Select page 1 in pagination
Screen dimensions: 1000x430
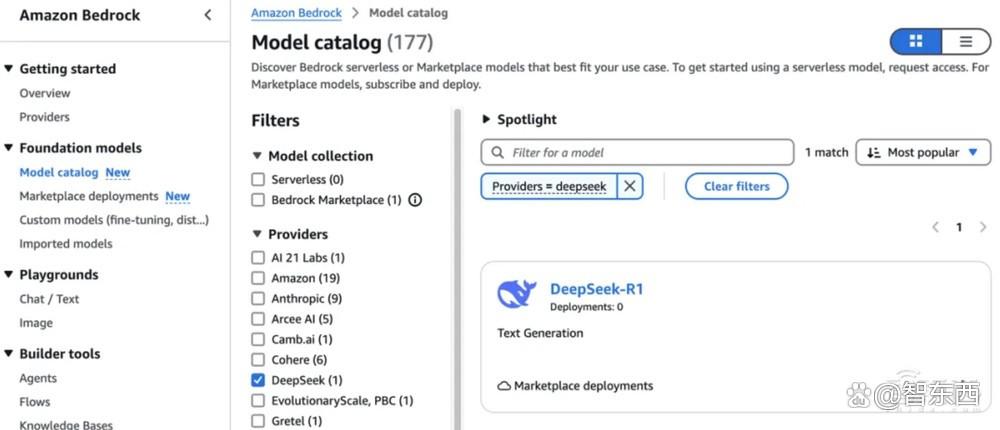959,227
